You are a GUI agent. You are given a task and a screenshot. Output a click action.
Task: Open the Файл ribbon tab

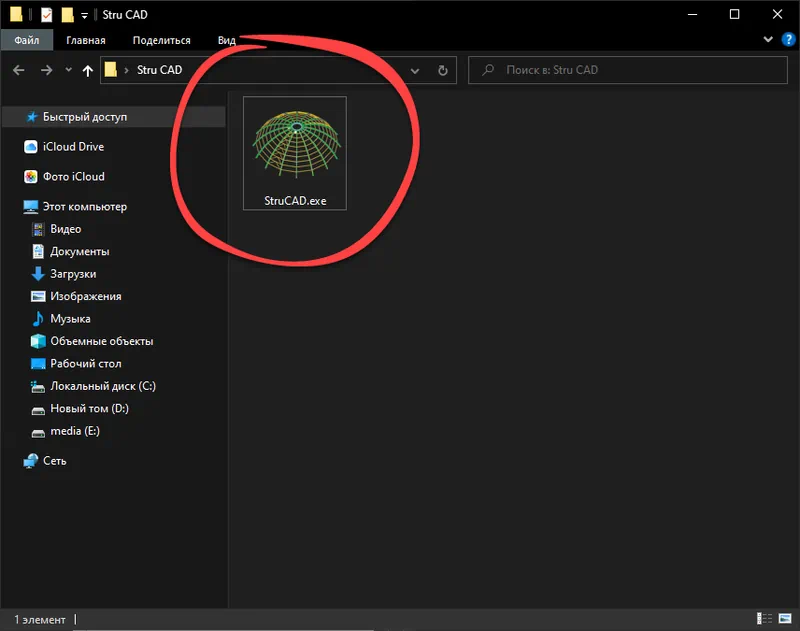[27, 40]
